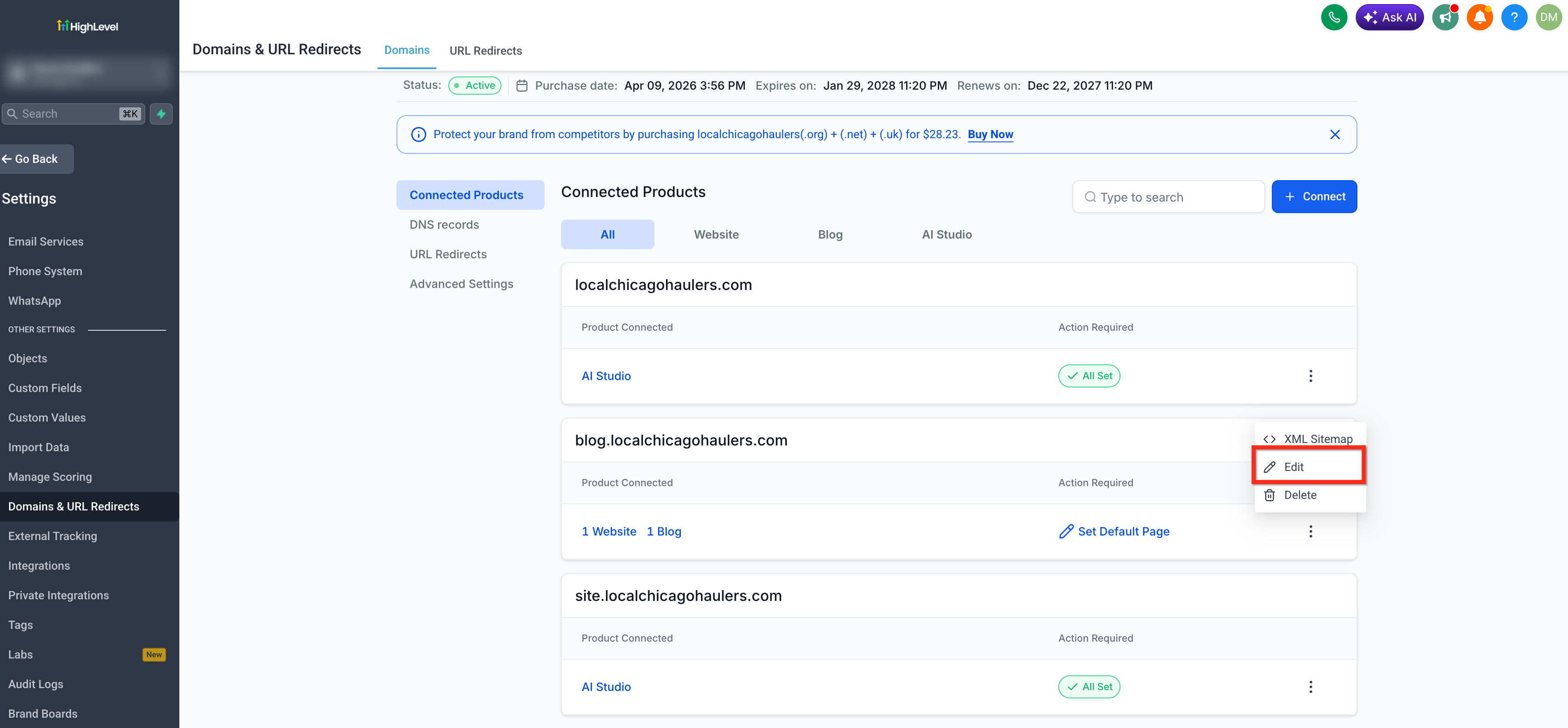
Task: Click the Type to search field
Action: coord(1168,197)
